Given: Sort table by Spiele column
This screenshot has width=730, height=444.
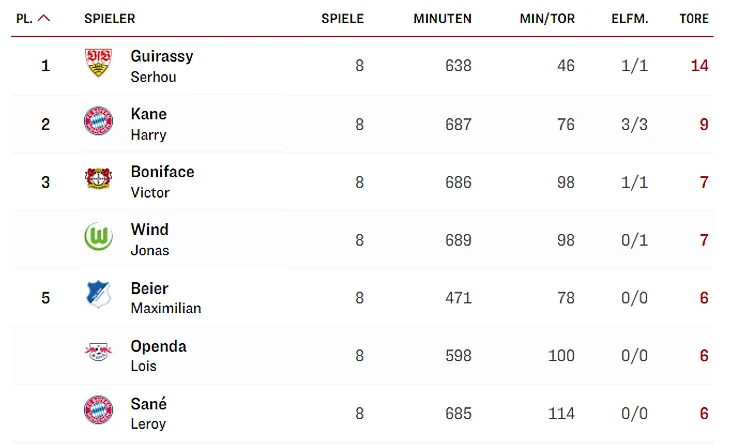Looking at the screenshot, I should (342, 18).
